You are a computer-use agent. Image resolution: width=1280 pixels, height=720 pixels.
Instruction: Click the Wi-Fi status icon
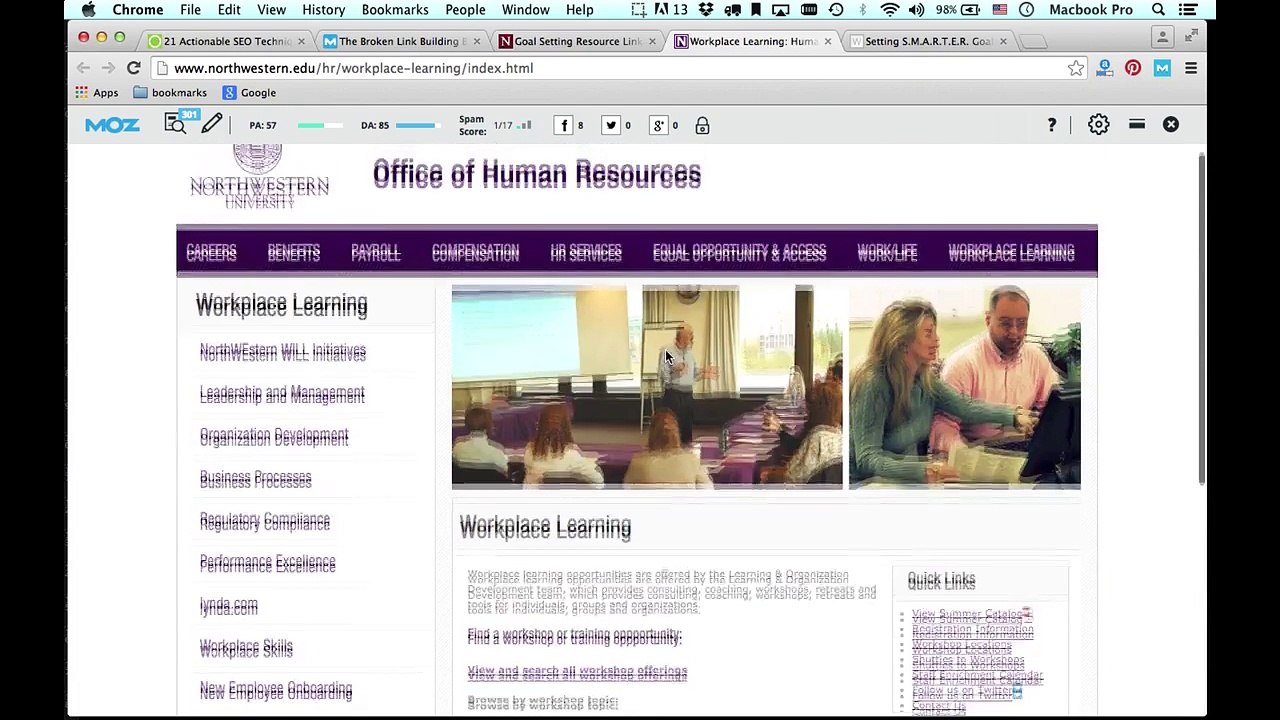click(x=889, y=10)
